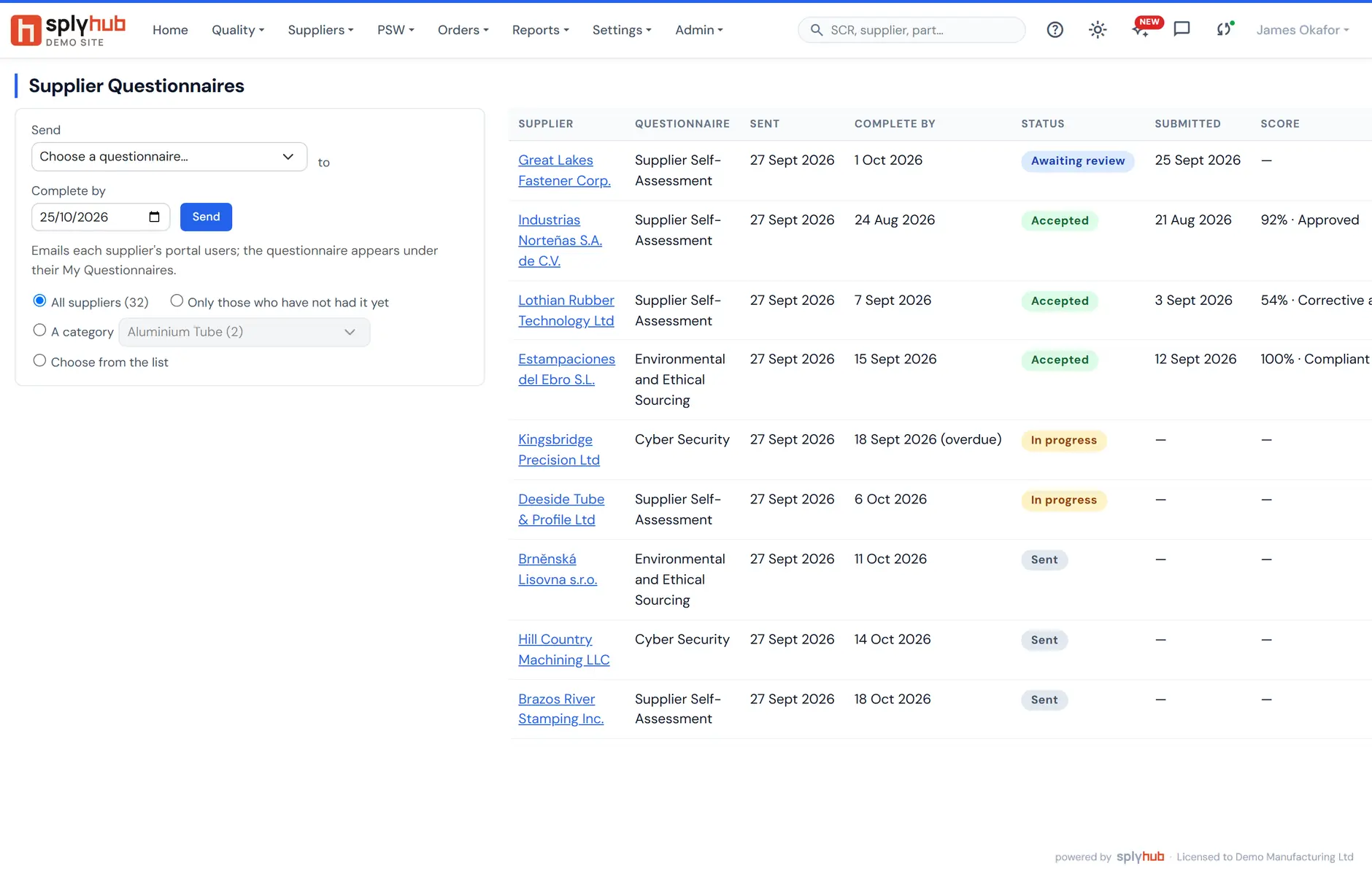The width and height of the screenshot is (1372, 882).
Task: Open the Admin menu
Action: (x=698, y=30)
